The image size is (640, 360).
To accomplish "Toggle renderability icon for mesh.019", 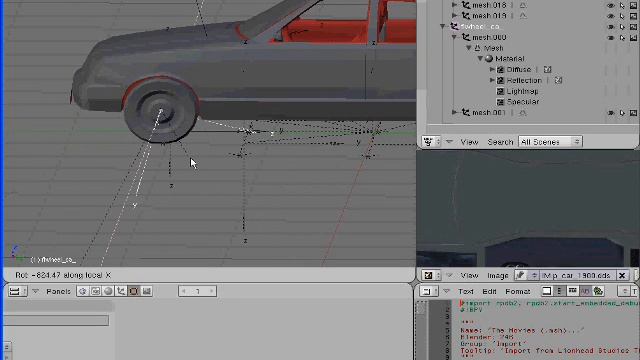I will point(633,16).
